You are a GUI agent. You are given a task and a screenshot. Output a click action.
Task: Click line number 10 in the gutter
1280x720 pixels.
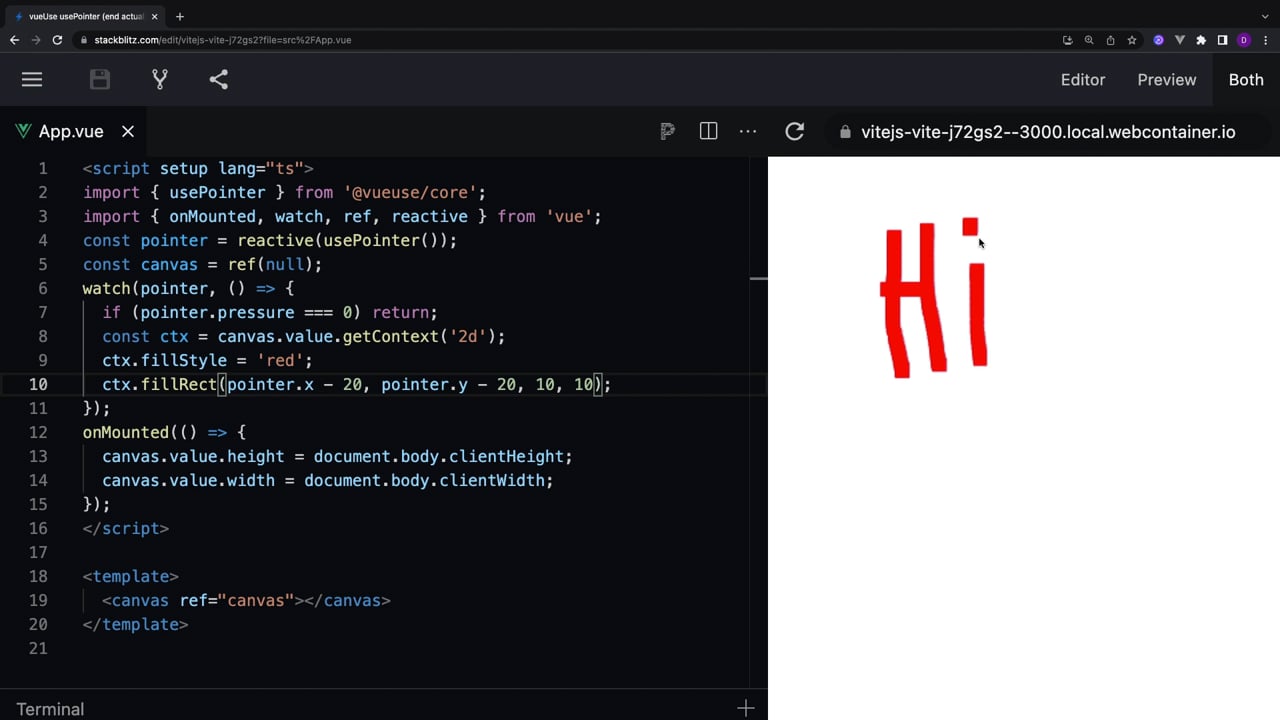38,384
